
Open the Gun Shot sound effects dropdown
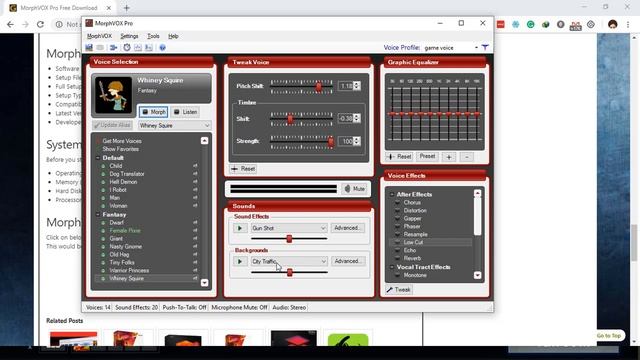[x=323, y=228]
